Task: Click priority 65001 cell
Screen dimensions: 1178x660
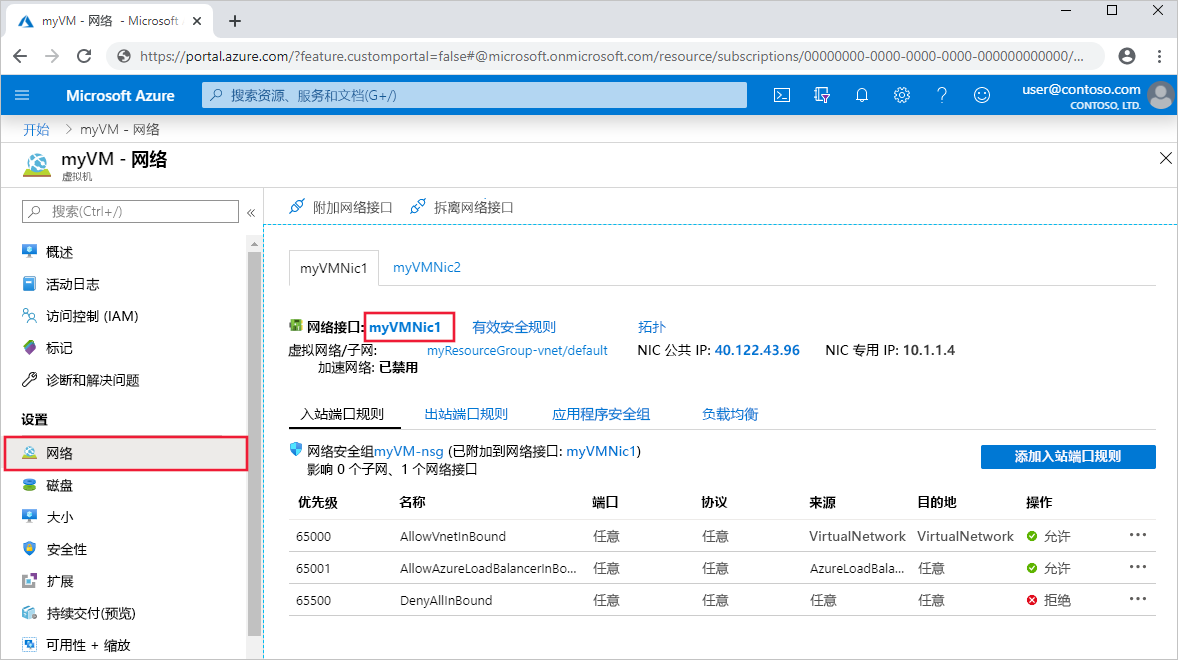Action: (313, 568)
